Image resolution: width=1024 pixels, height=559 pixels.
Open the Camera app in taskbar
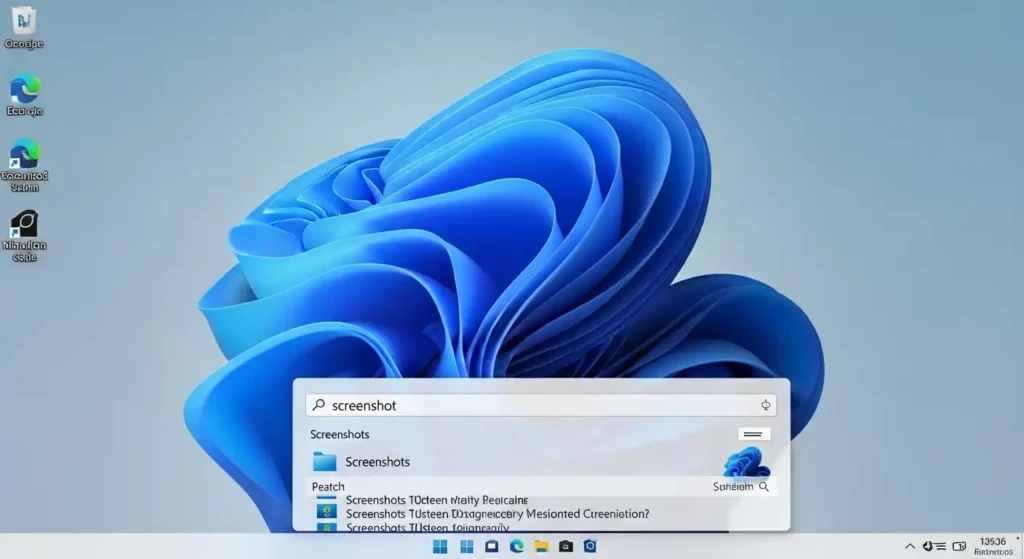click(566, 546)
